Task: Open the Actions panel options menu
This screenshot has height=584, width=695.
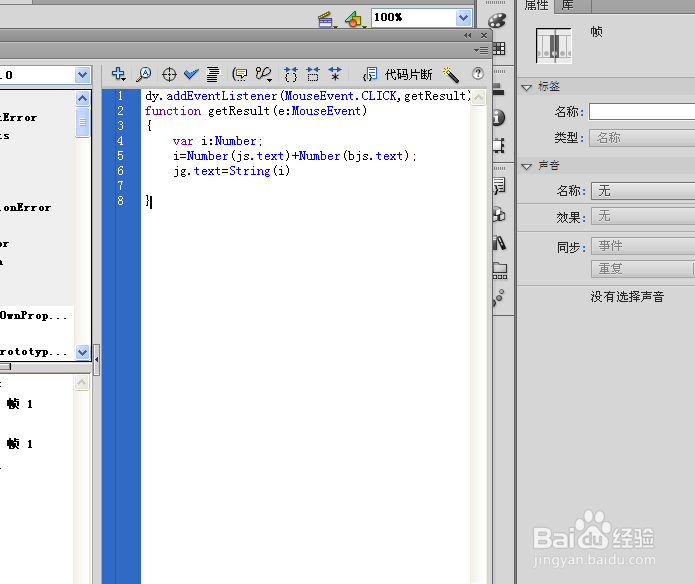Action: (x=481, y=51)
